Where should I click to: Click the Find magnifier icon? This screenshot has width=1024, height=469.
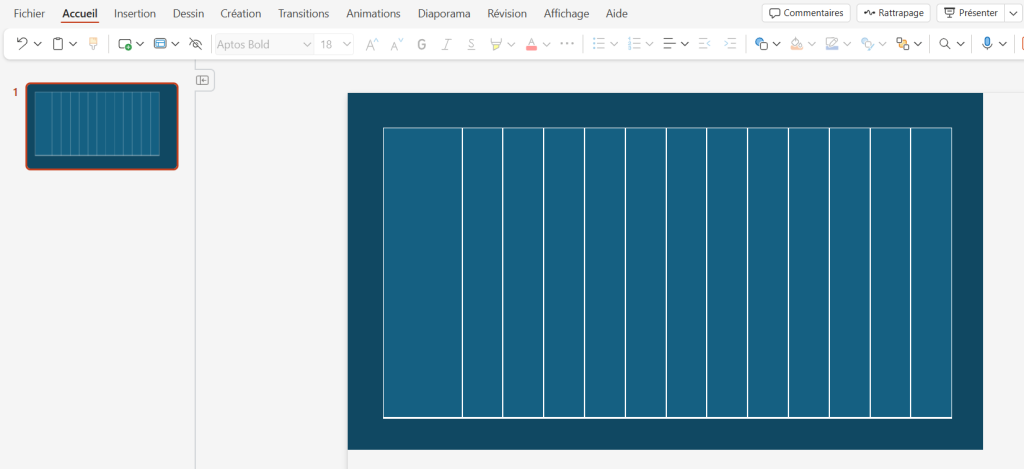point(944,44)
